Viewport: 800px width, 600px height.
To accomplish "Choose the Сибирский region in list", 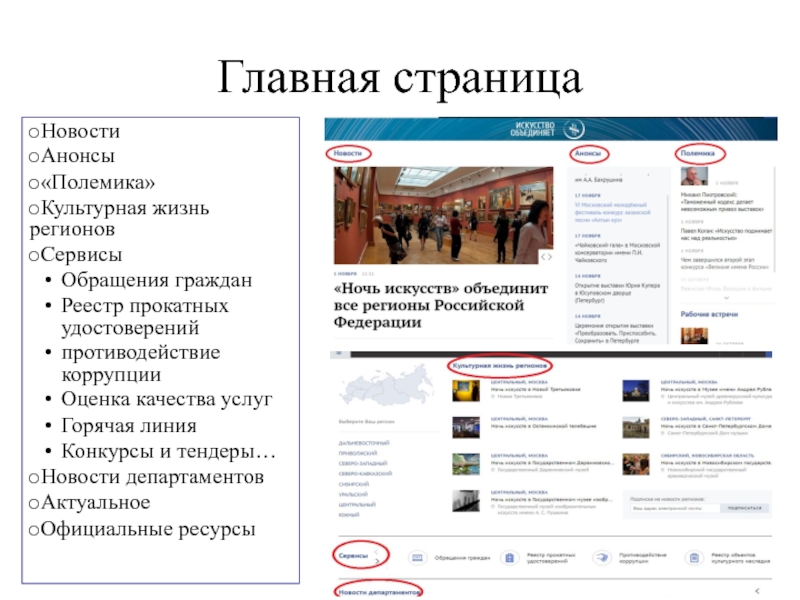I will [x=356, y=484].
